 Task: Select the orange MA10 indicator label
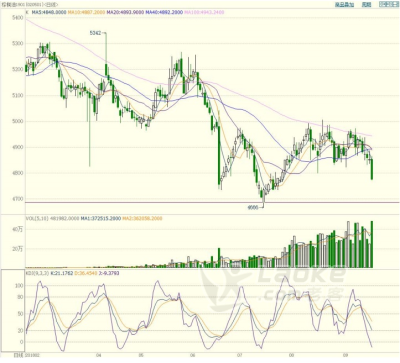[x=86, y=12]
